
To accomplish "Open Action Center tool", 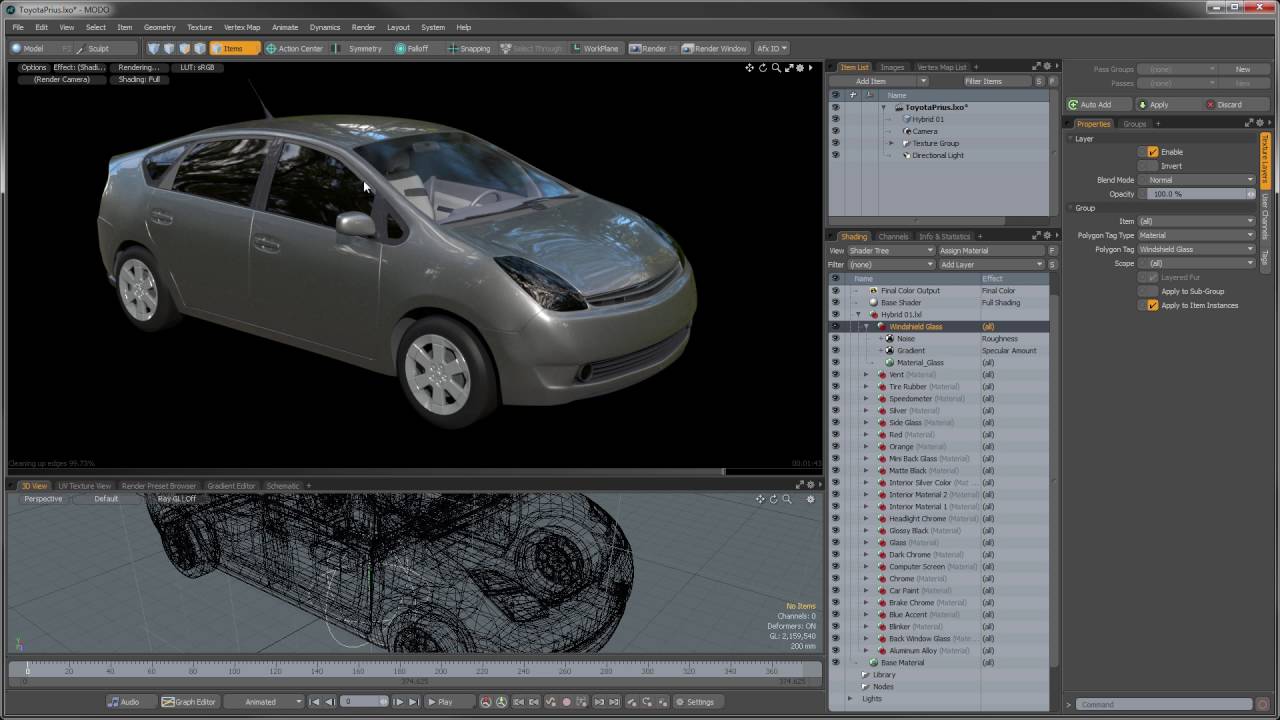I will (x=294, y=48).
